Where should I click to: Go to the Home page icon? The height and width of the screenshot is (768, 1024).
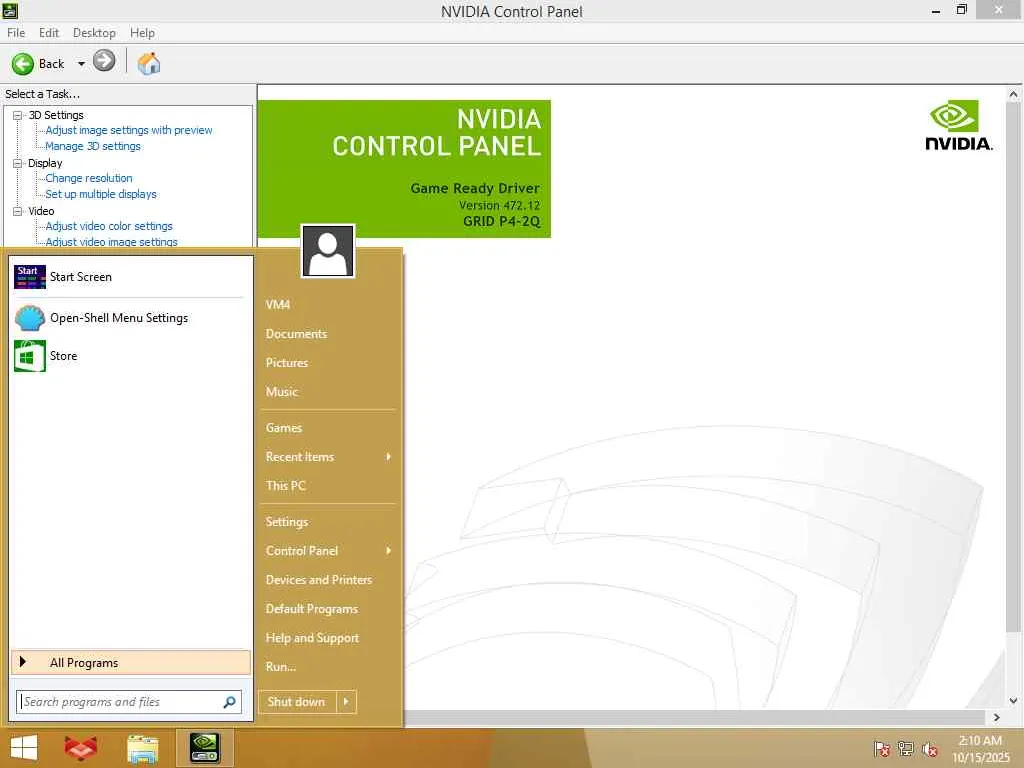pos(149,63)
